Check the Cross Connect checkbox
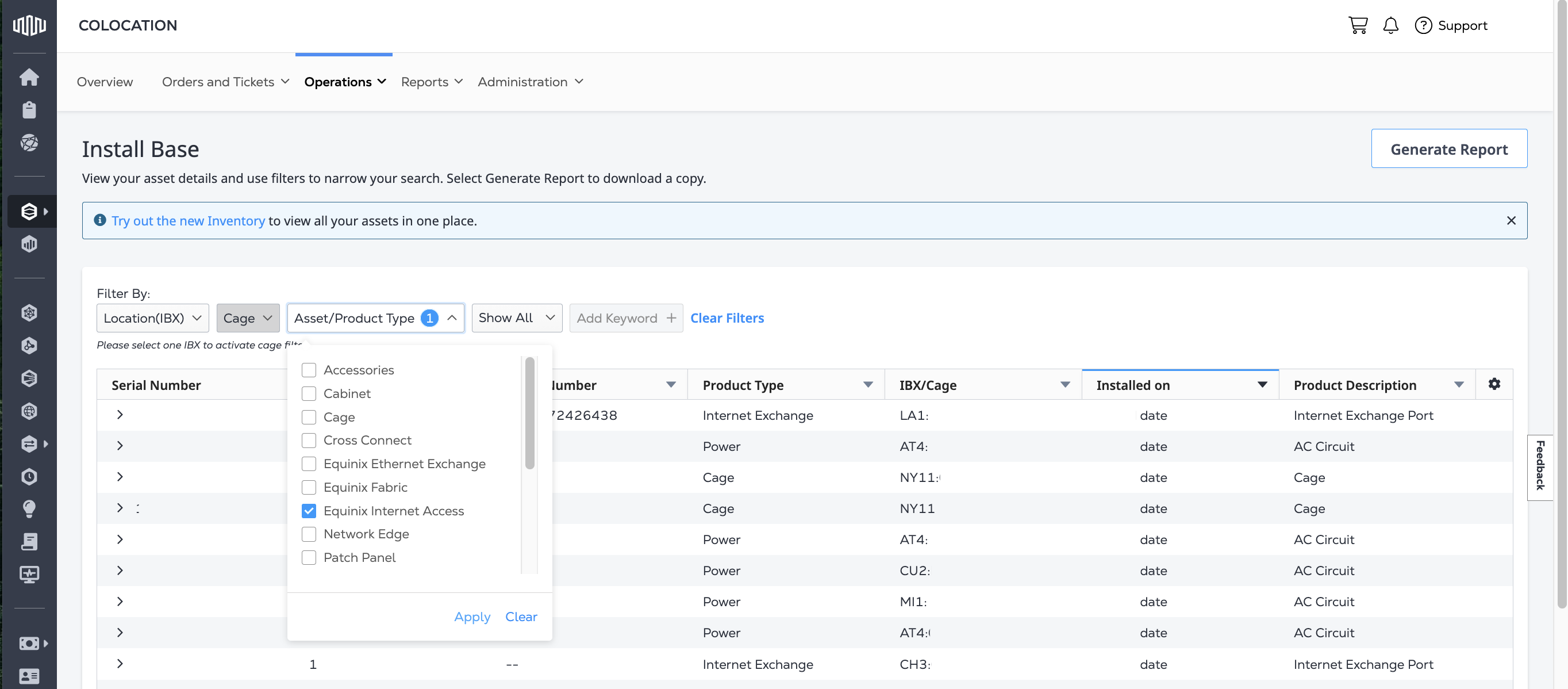 tap(309, 440)
